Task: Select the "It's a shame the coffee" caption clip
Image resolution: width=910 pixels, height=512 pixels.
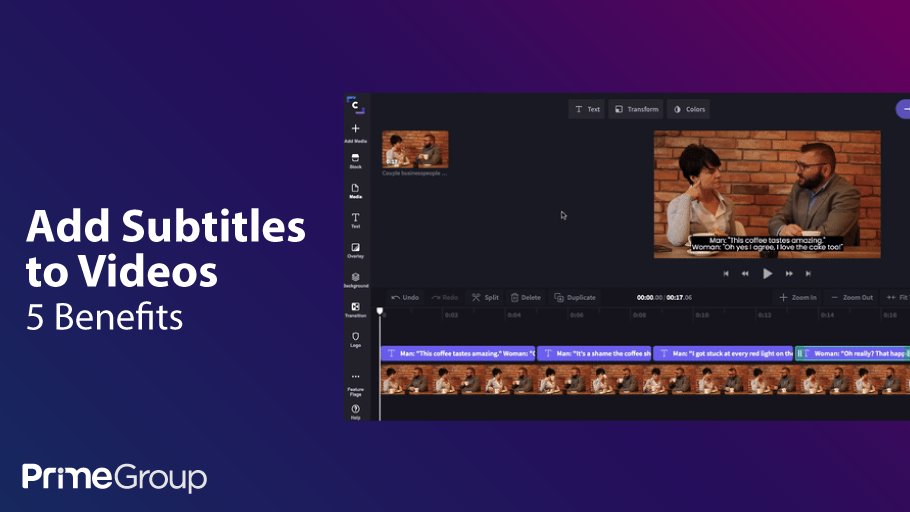Action: 594,353
